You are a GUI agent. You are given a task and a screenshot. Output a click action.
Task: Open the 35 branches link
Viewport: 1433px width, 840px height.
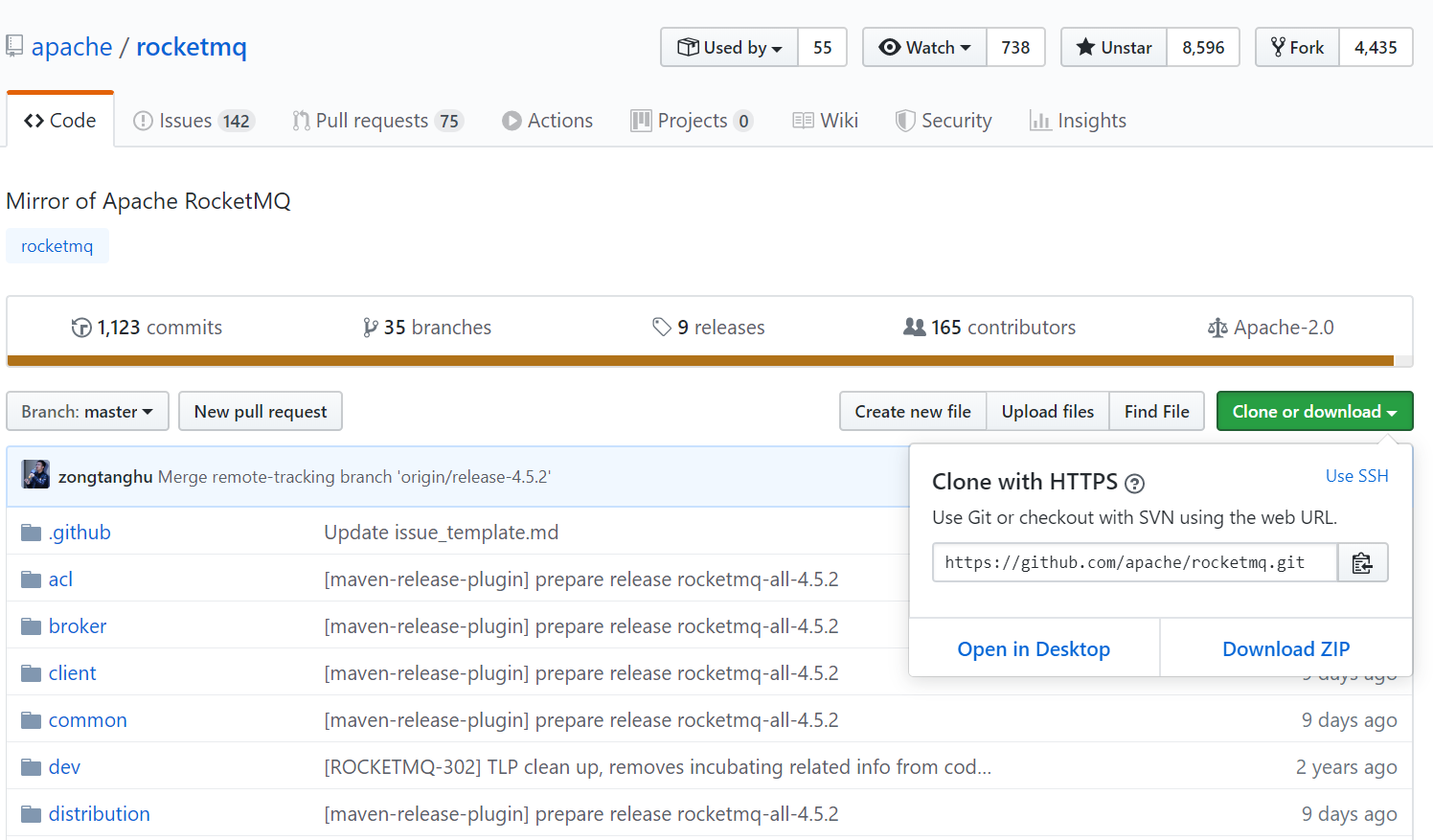coord(427,328)
